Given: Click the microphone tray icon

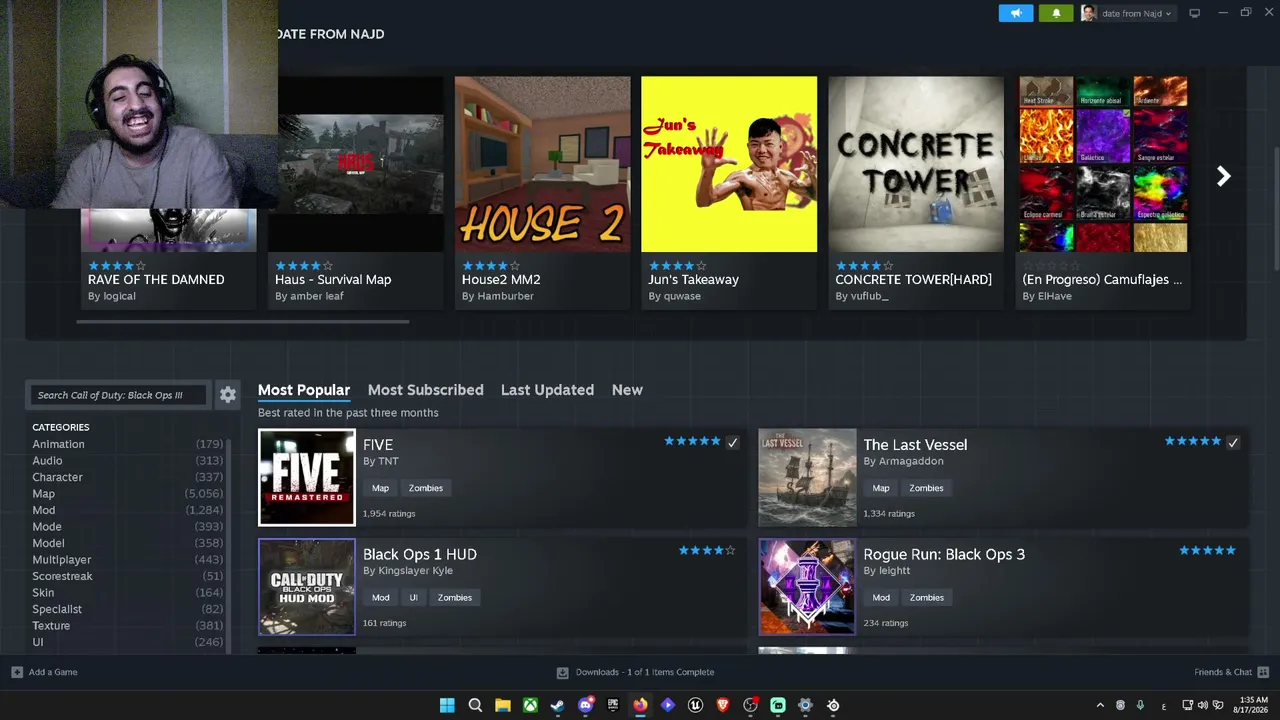Looking at the screenshot, I should [x=1140, y=705].
